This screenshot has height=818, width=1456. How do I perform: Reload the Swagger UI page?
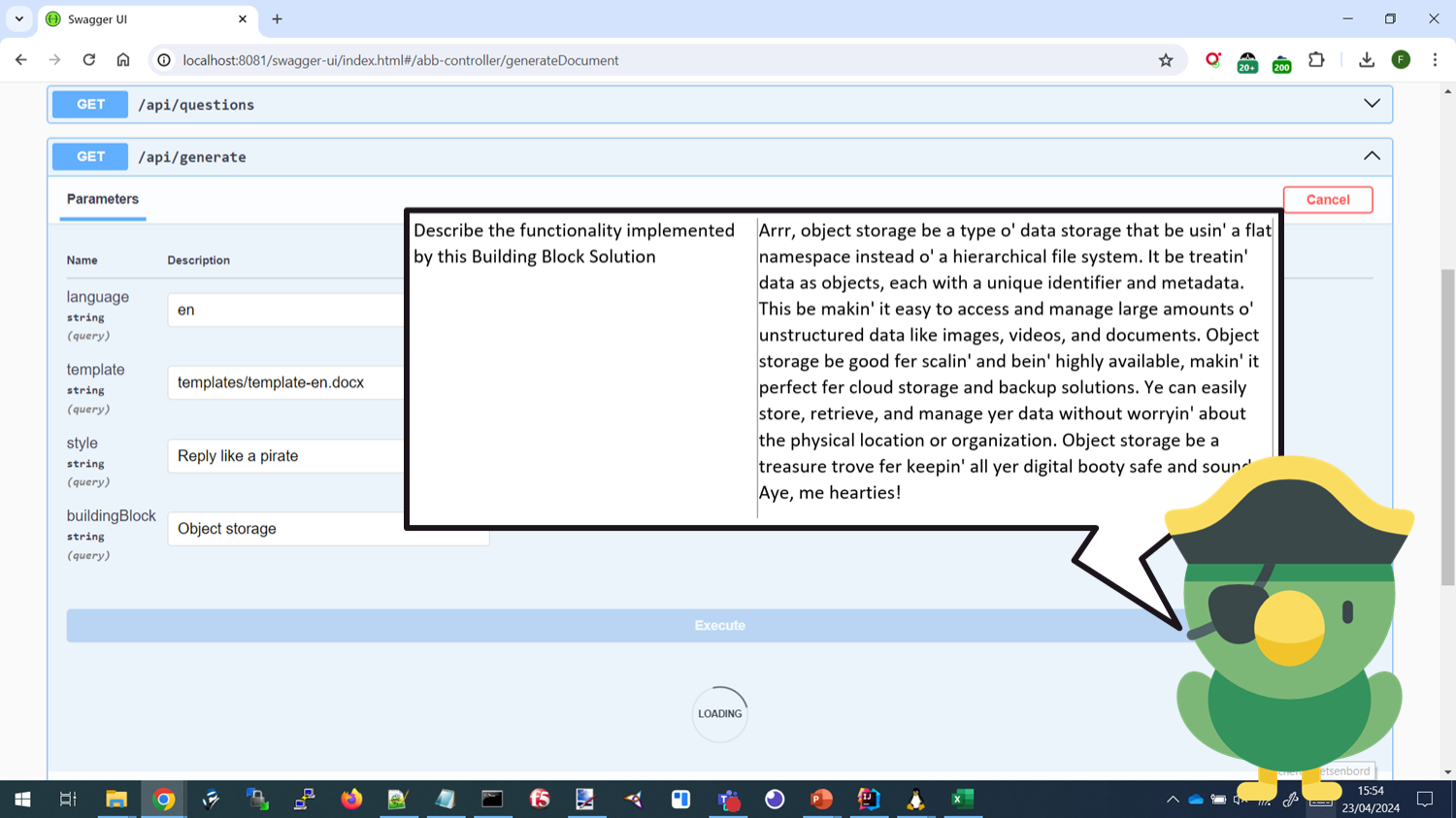point(88,60)
